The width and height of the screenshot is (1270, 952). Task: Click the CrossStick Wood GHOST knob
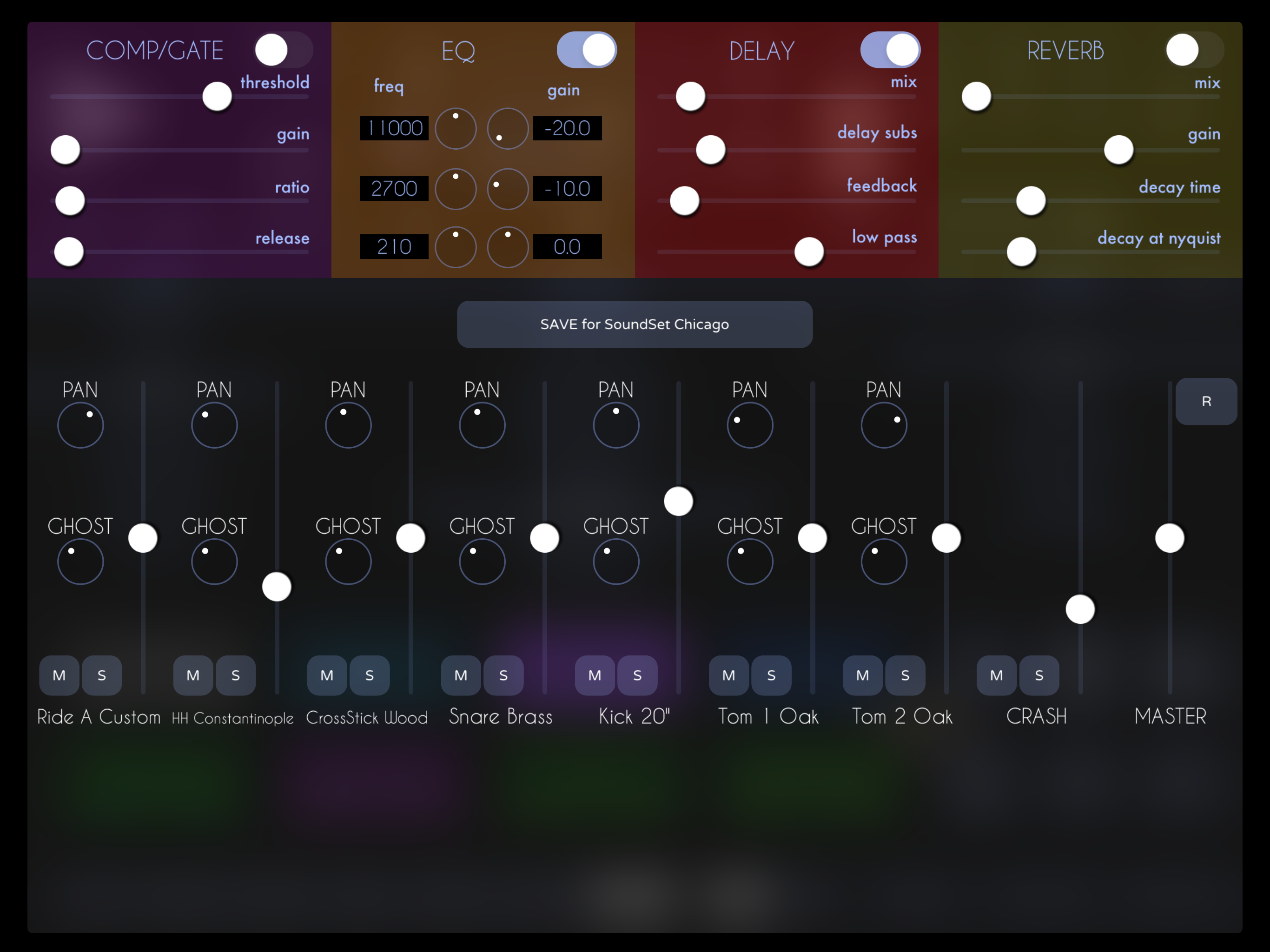coord(348,562)
